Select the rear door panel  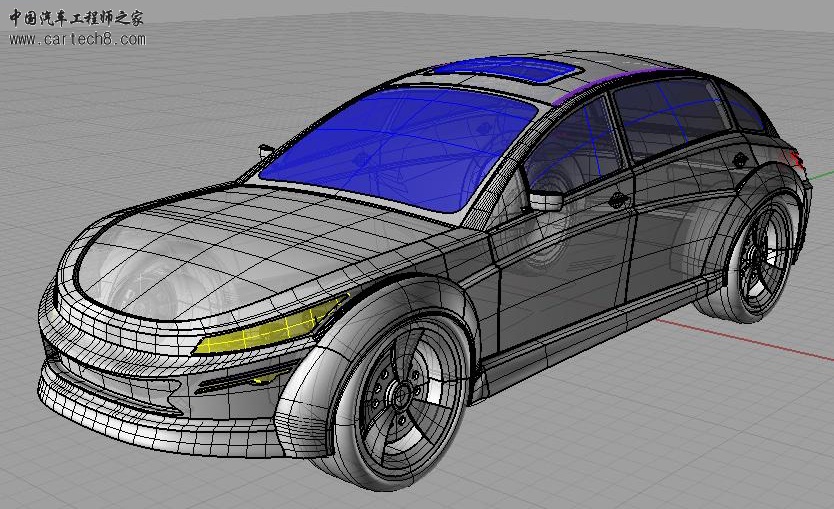pyautogui.click(x=681, y=223)
